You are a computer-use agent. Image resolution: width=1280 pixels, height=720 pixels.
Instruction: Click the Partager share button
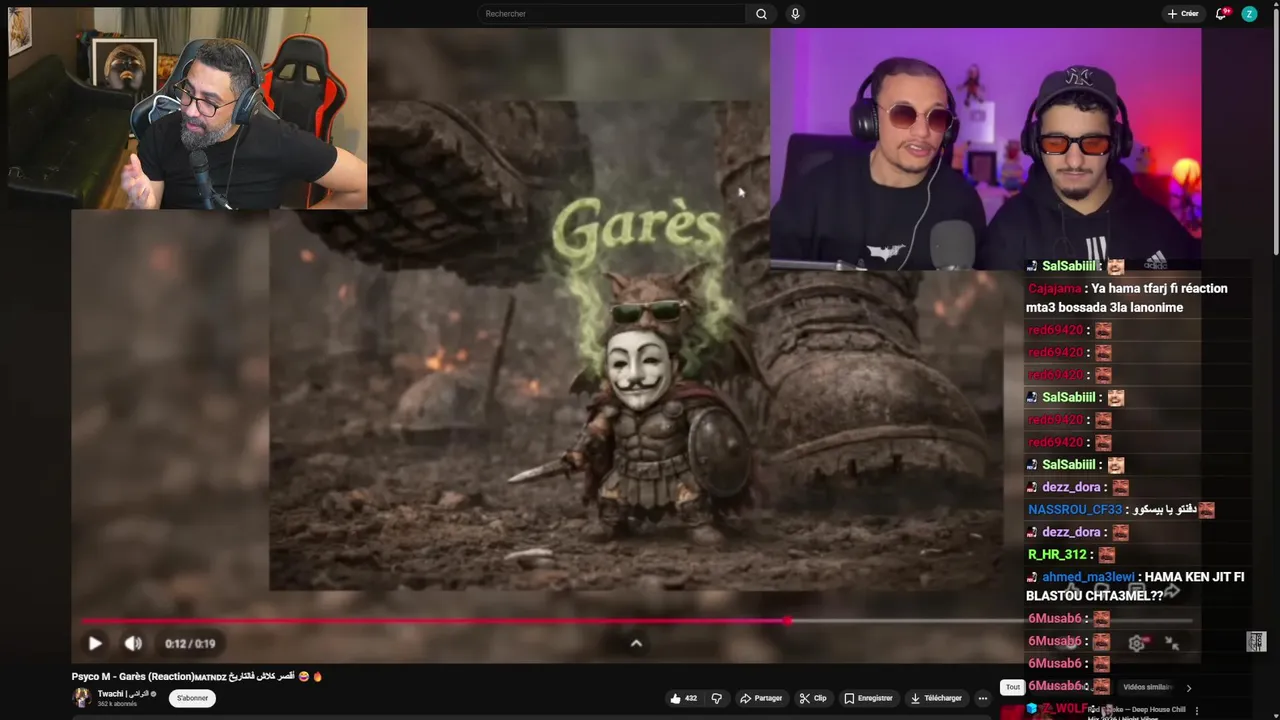[761, 698]
